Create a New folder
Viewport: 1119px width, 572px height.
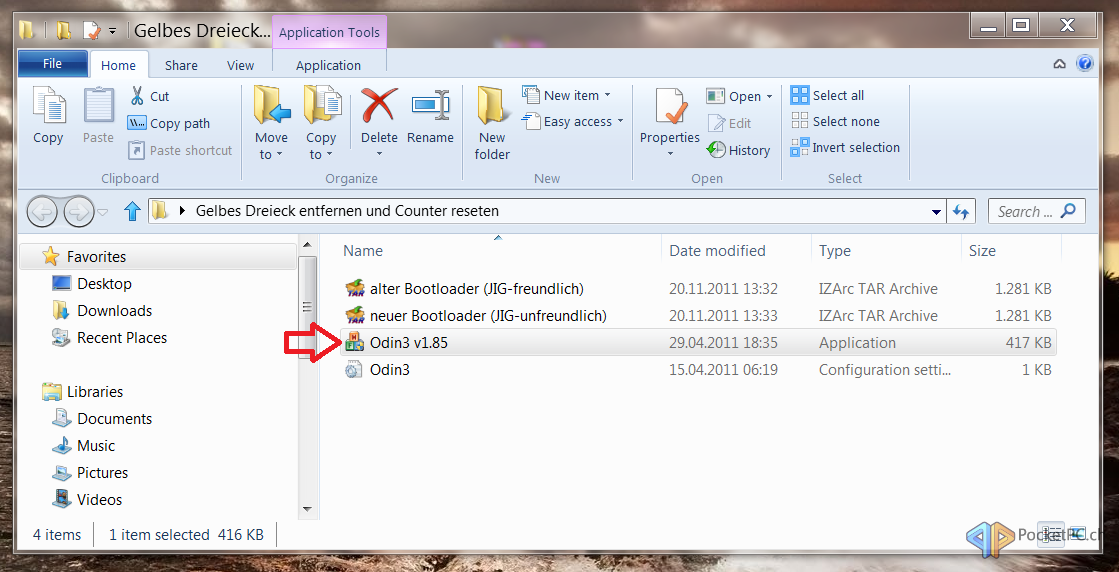492,123
